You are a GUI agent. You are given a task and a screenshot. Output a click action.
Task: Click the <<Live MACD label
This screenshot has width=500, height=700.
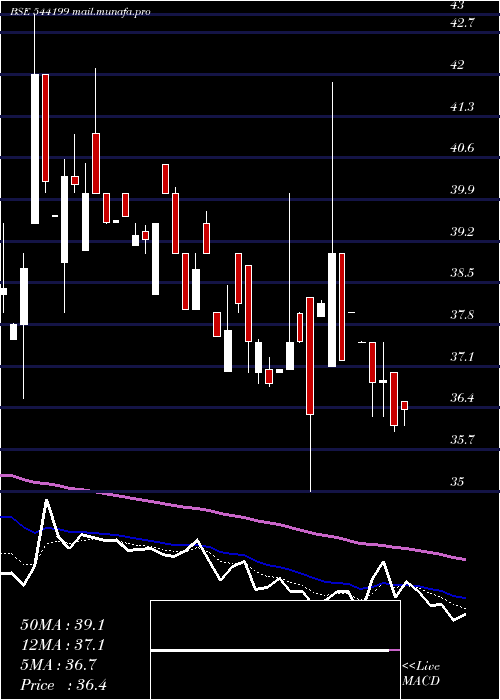tap(421, 674)
